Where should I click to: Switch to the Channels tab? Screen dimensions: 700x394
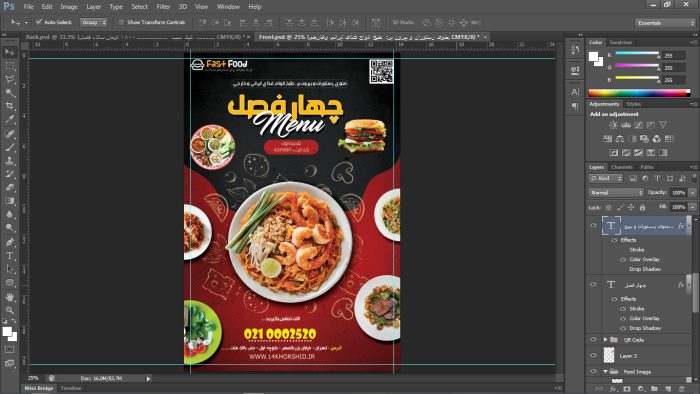[x=622, y=167]
